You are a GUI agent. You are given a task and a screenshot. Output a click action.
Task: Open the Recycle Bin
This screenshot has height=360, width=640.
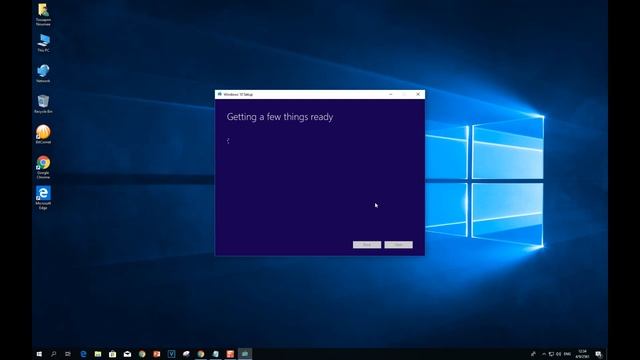coord(43,104)
